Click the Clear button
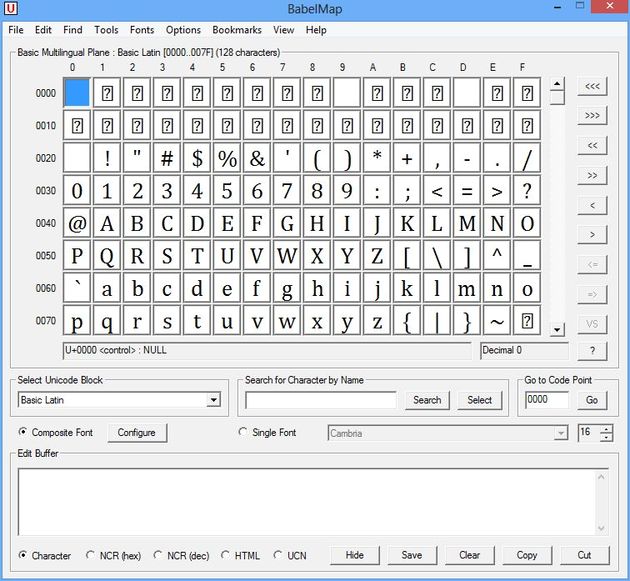 tap(469, 555)
